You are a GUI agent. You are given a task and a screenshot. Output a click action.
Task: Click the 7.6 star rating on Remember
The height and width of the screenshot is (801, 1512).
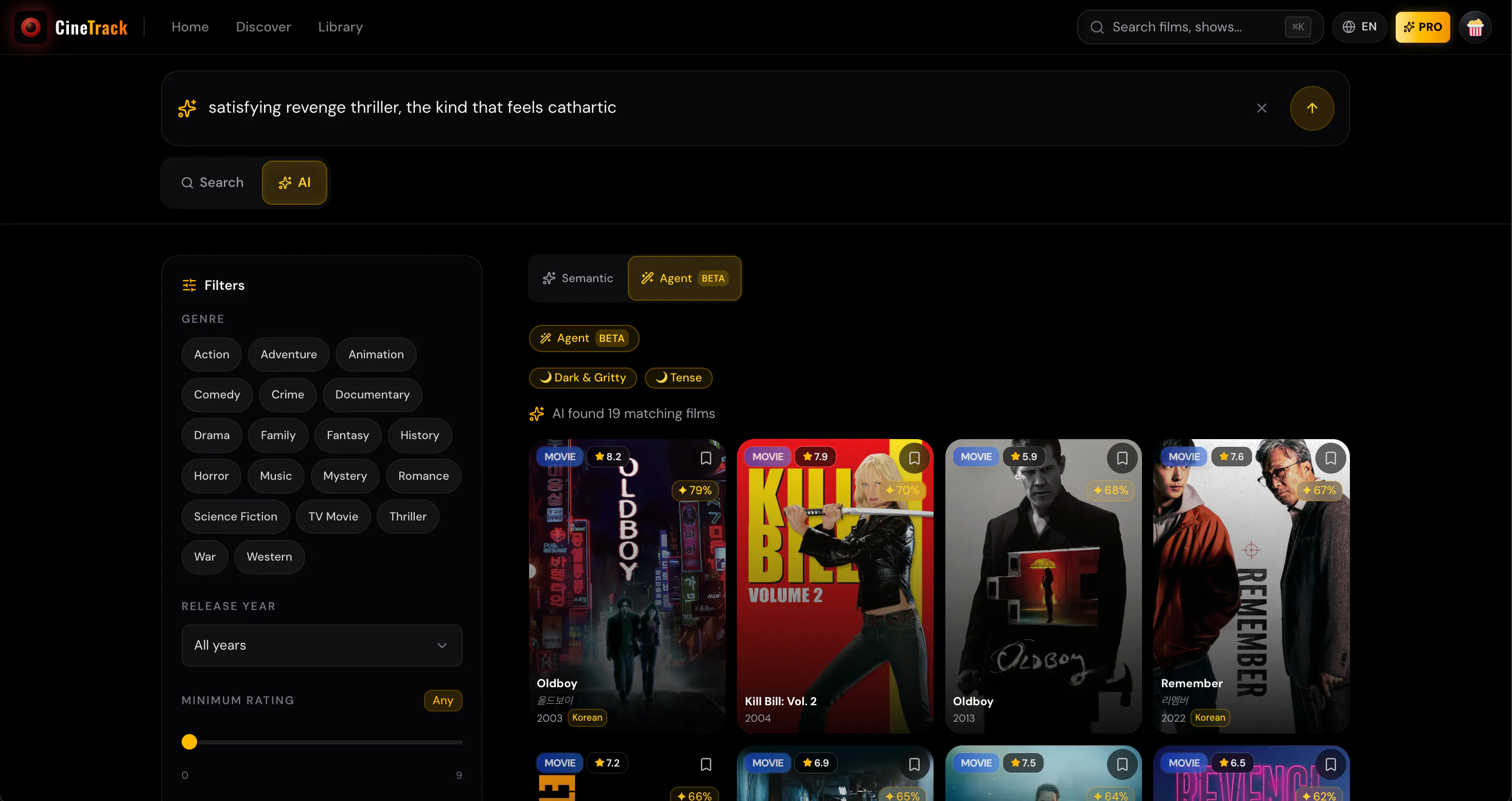click(x=1232, y=456)
